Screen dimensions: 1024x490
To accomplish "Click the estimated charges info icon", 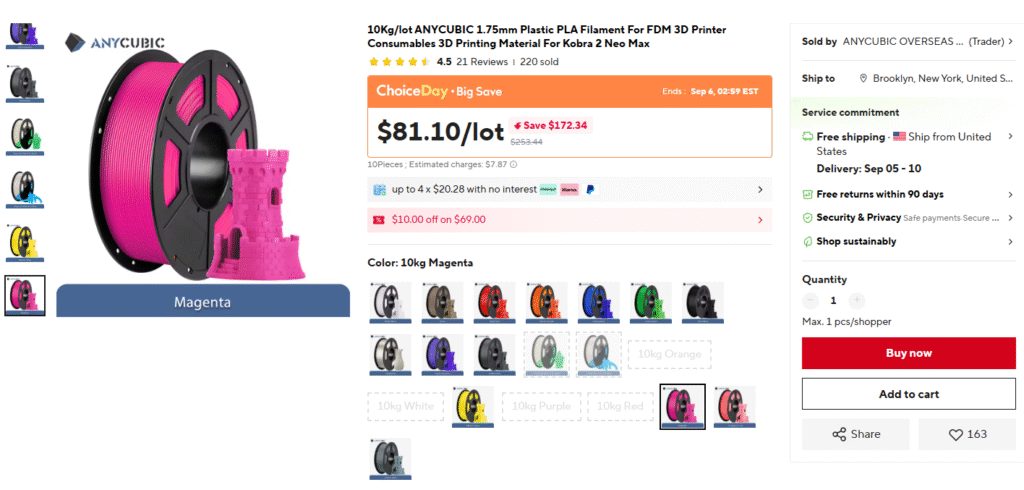I will click(x=513, y=165).
